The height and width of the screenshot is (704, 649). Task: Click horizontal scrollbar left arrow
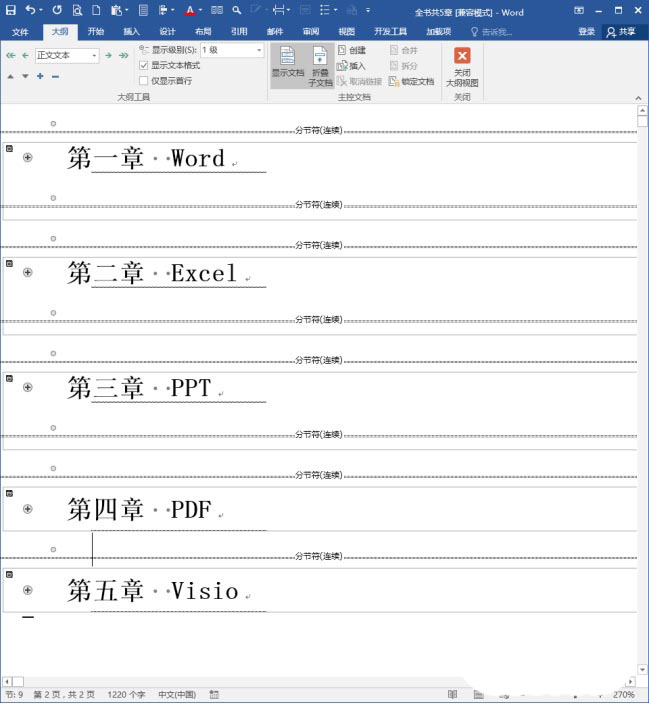tap(7, 682)
